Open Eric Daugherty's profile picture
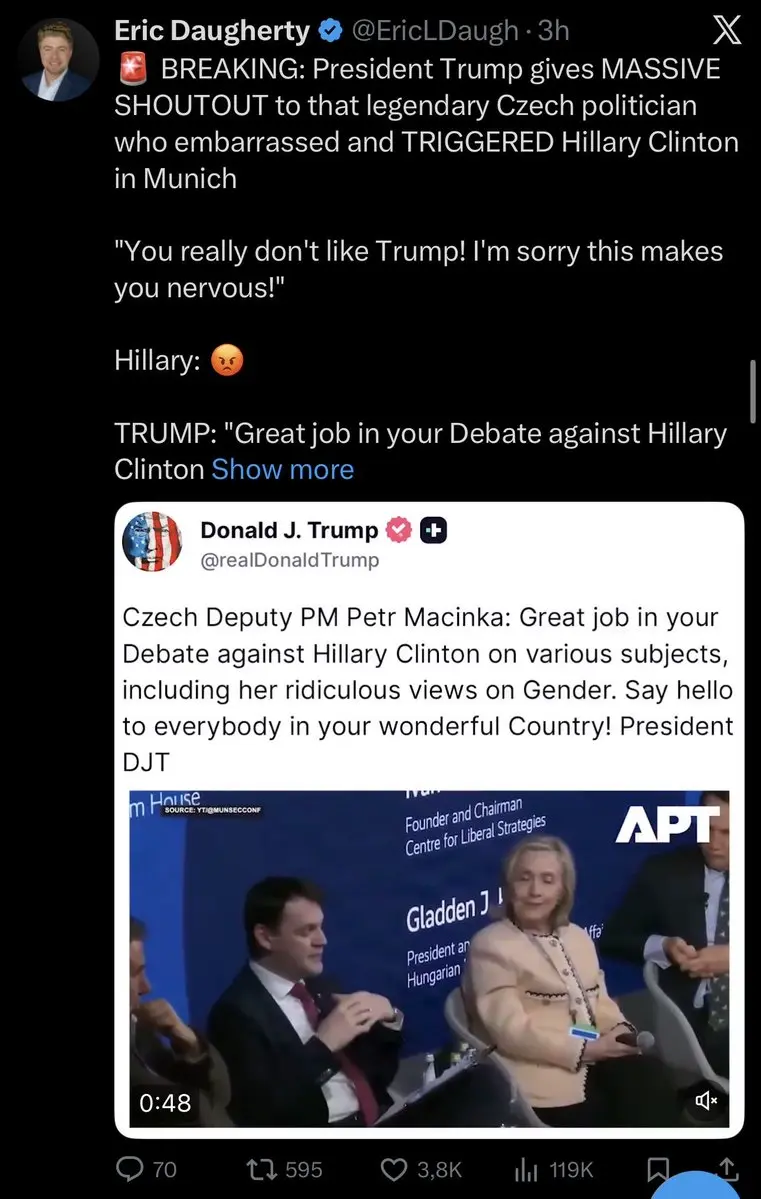This screenshot has height=1199, width=761. [60, 61]
